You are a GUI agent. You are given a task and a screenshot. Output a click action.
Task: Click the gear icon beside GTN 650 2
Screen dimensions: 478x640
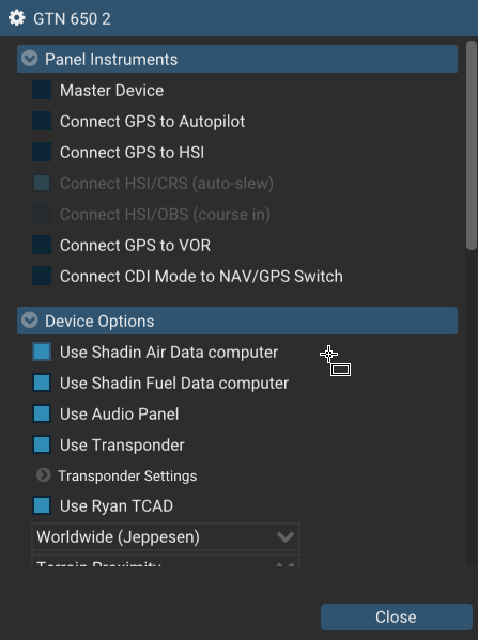click(x=17, y=18)
